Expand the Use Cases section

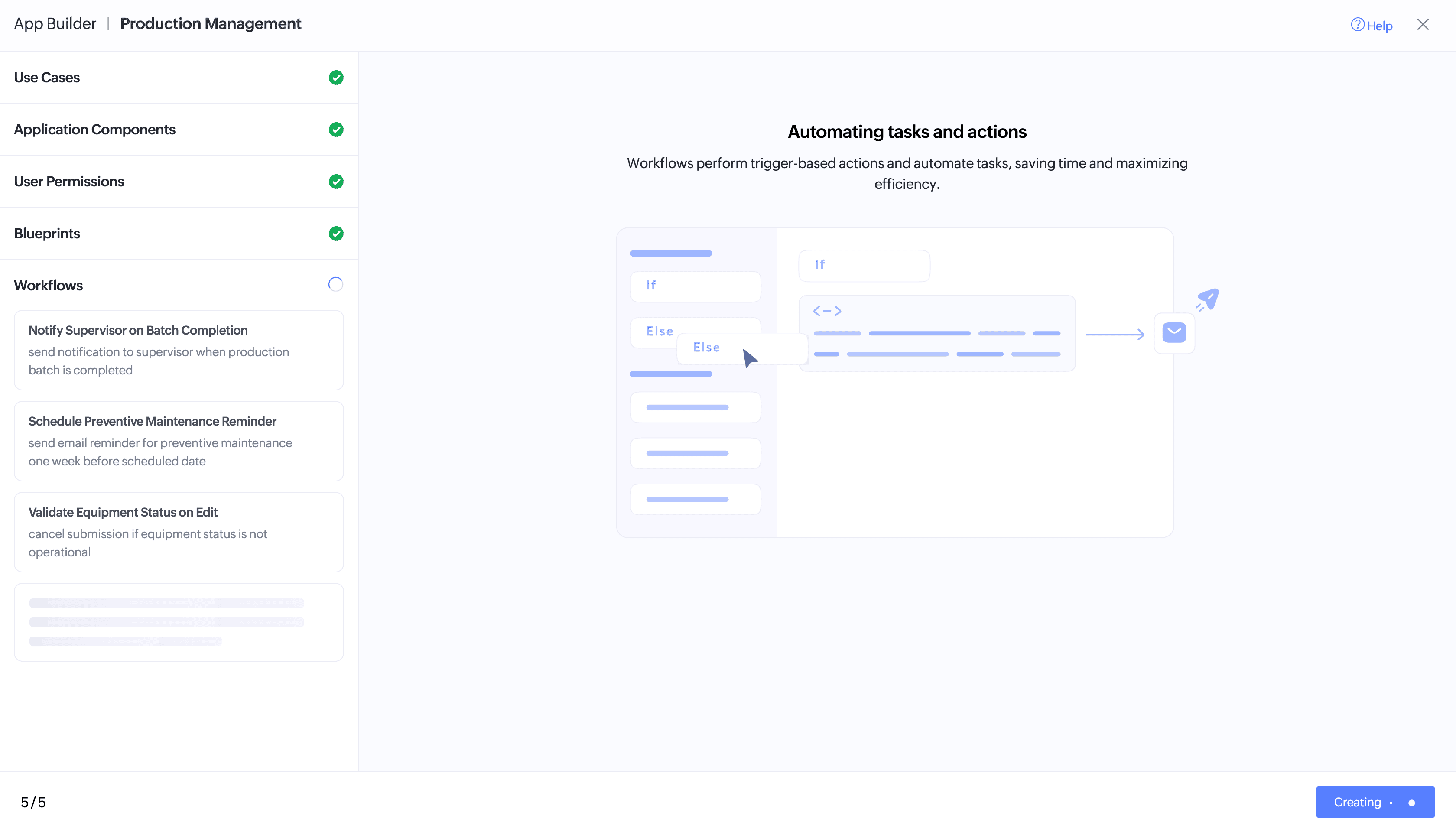coord(47,78)
